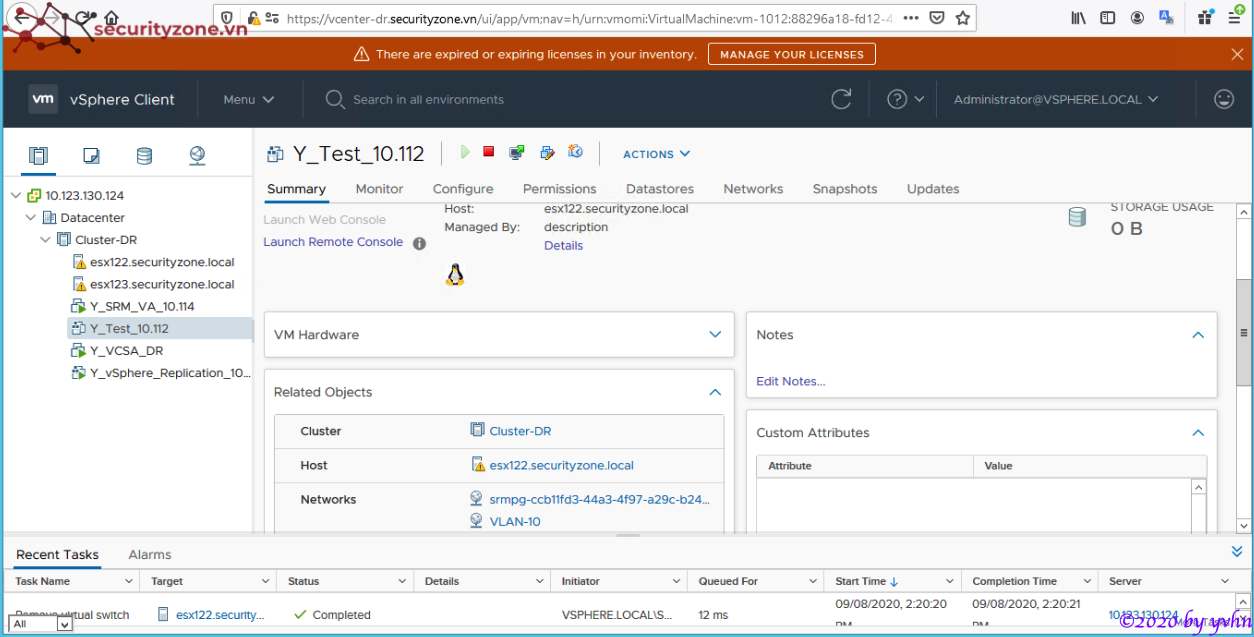Open the Snapshots tab
1254x637 pixels.
click(845, 189)
